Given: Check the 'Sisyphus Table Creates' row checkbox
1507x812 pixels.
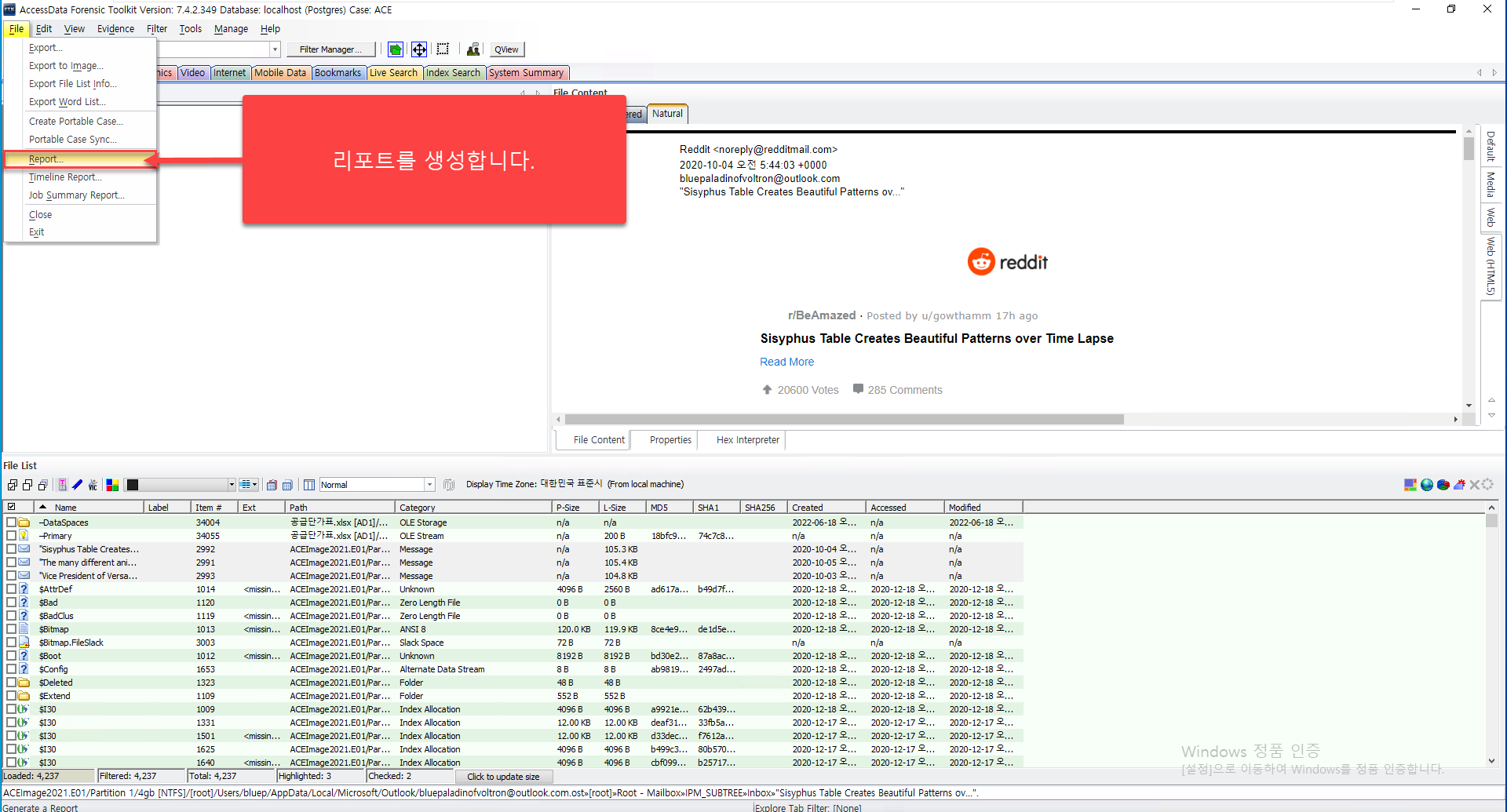Looking at the screenshot, I should point(11,549).
